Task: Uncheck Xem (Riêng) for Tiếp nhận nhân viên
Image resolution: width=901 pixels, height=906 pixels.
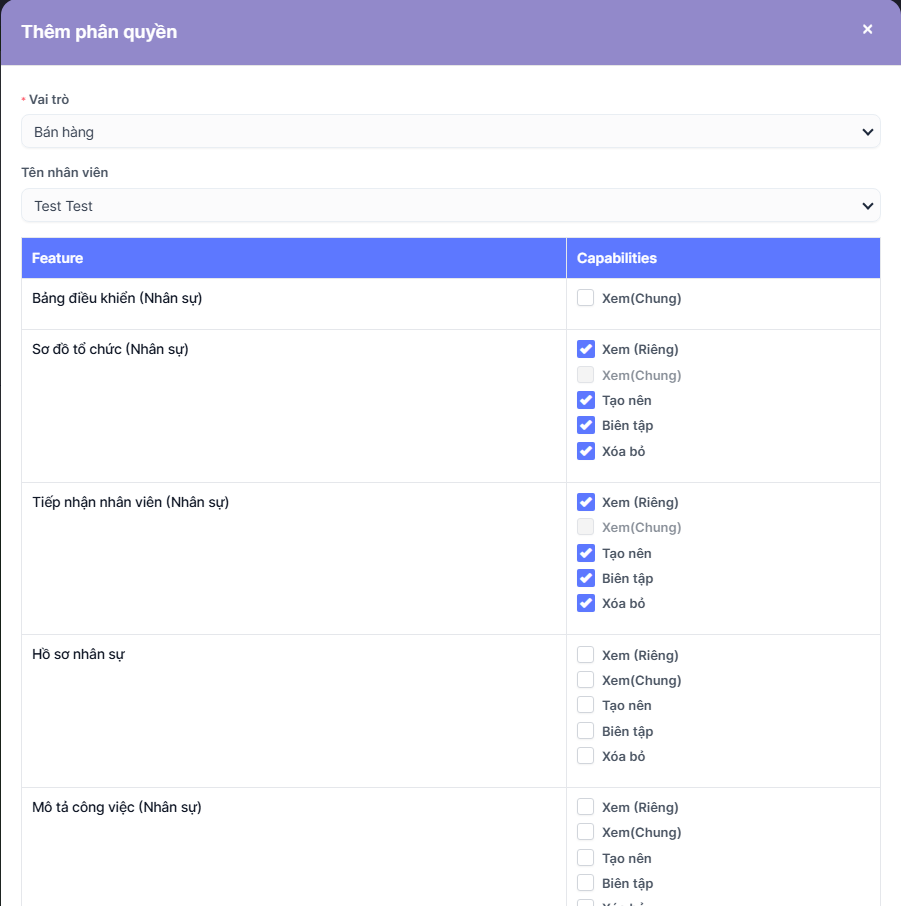Action: tap(586, 502)
